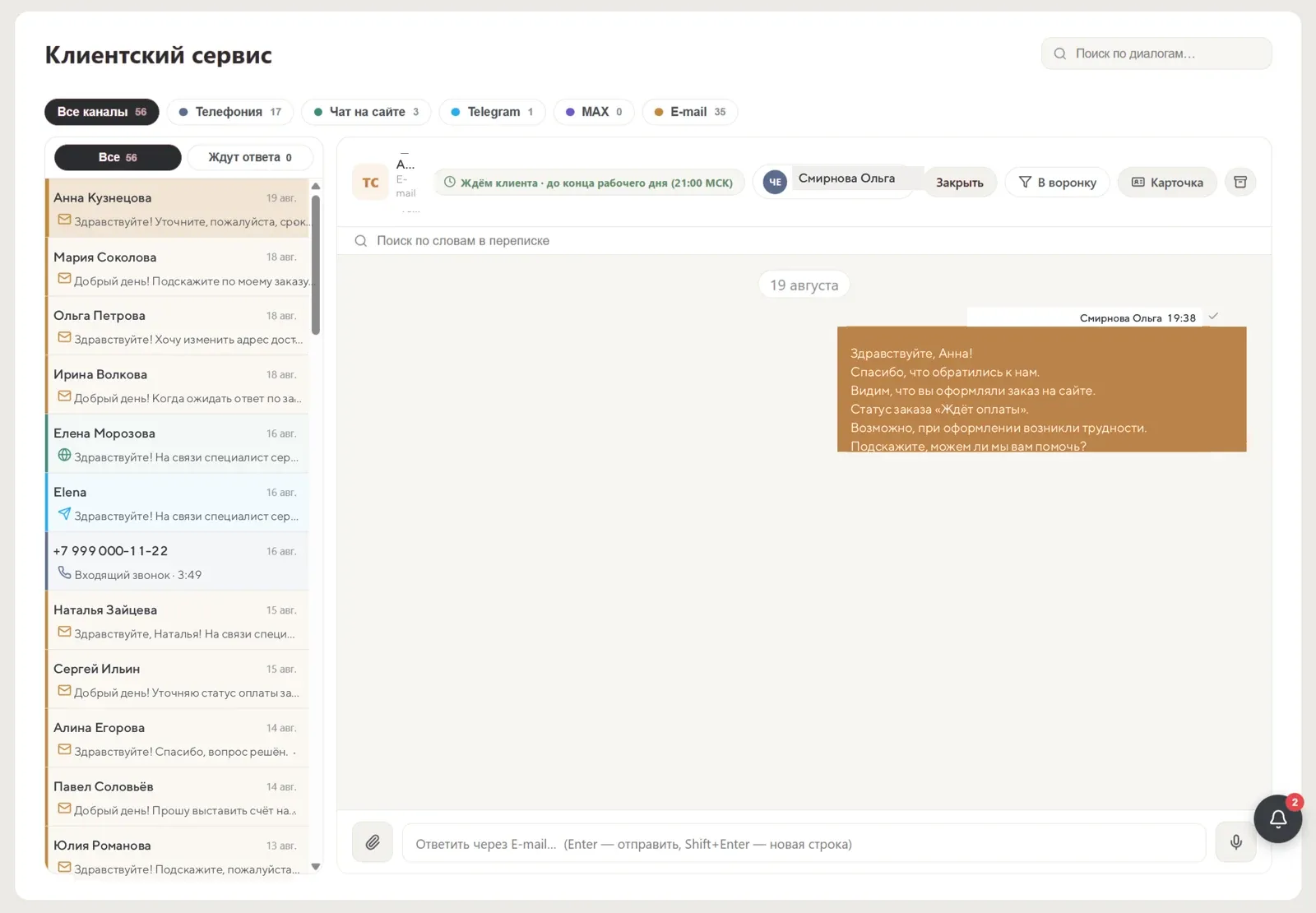Click the phone icon in +7 999 000-11-22 row

pyautogui.click(x=64, y=572)
